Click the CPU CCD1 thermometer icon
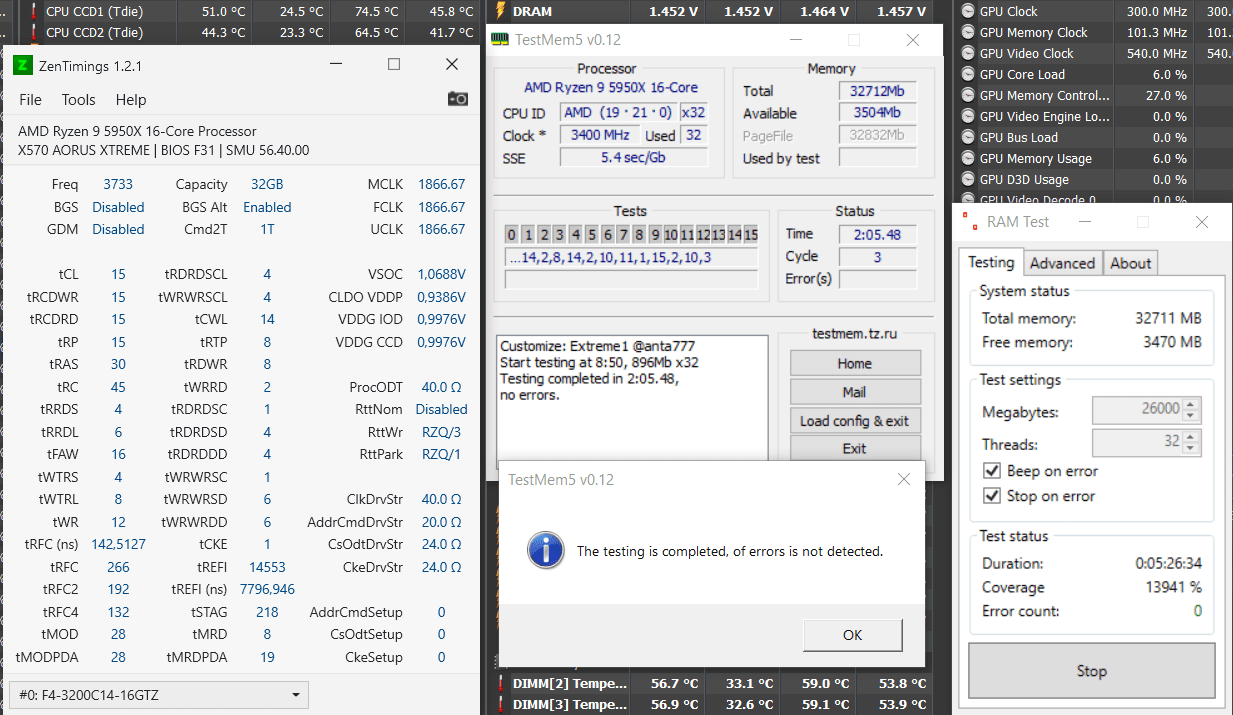 (35, 11)
